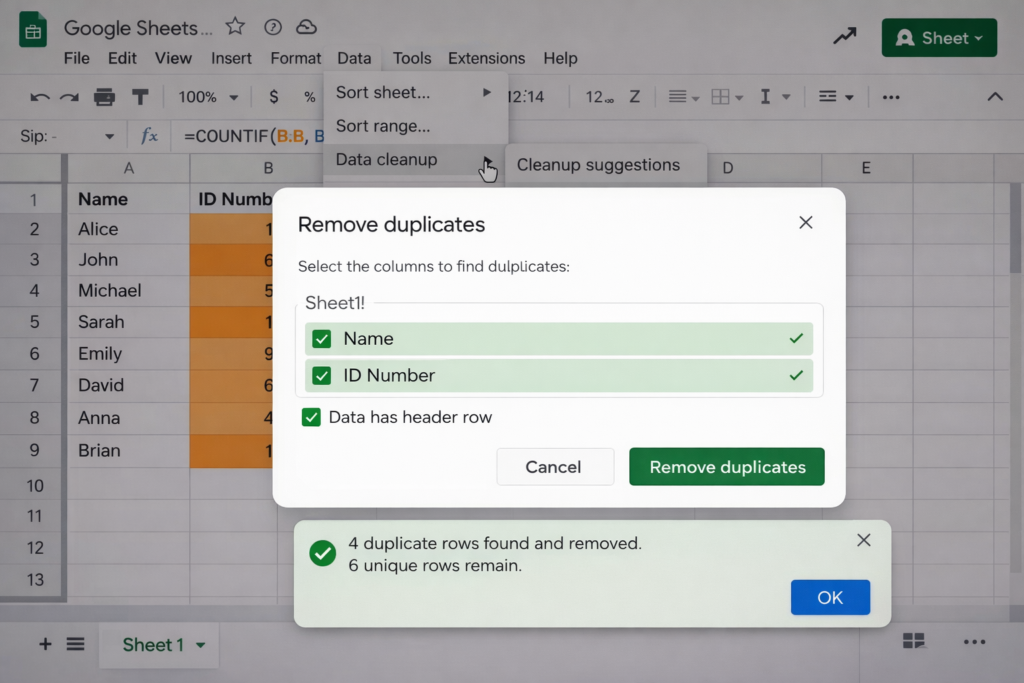Open the all sheets list icon

[76, 645]
